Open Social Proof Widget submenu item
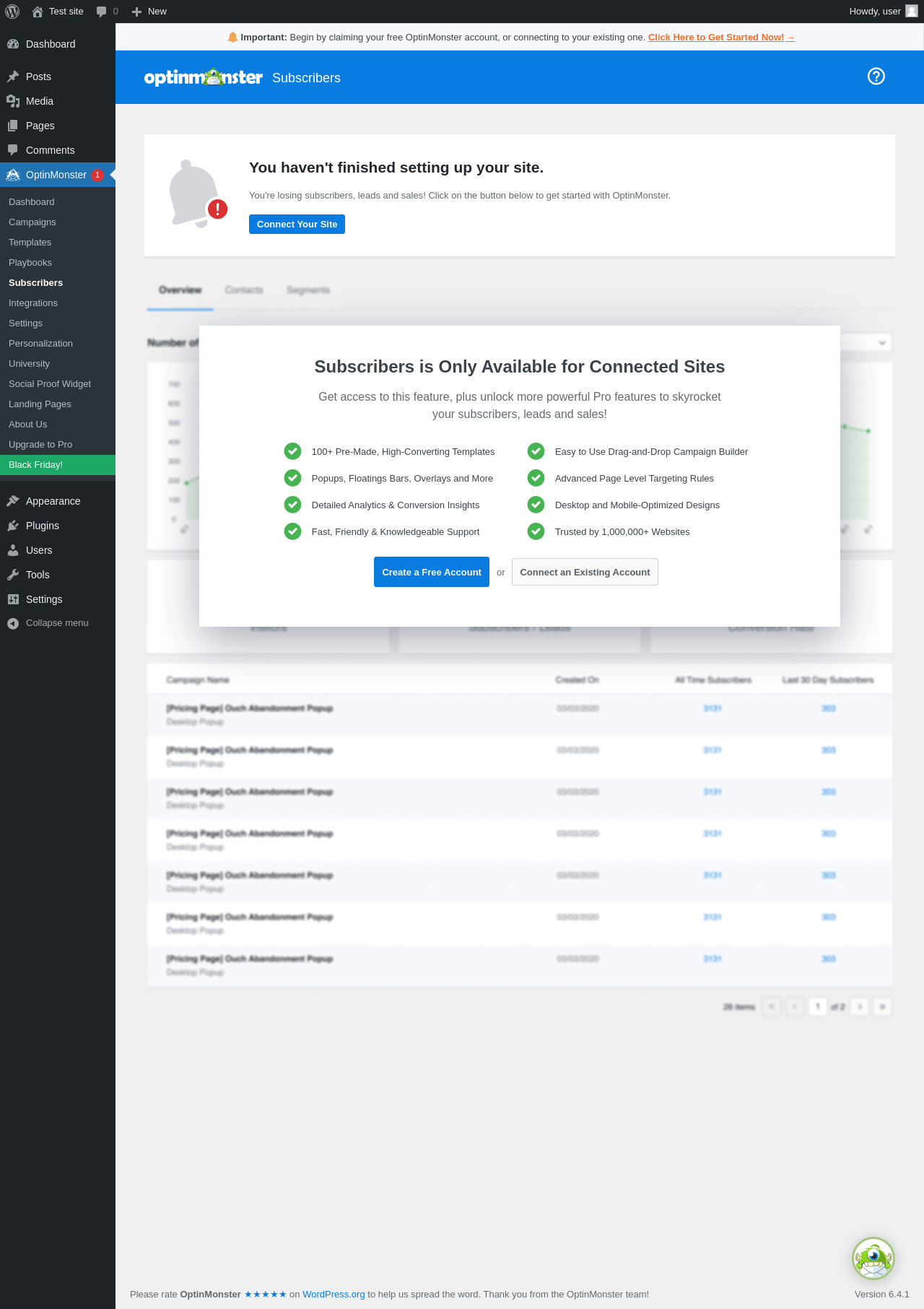The image size is (924, 1309). [58, 384]
